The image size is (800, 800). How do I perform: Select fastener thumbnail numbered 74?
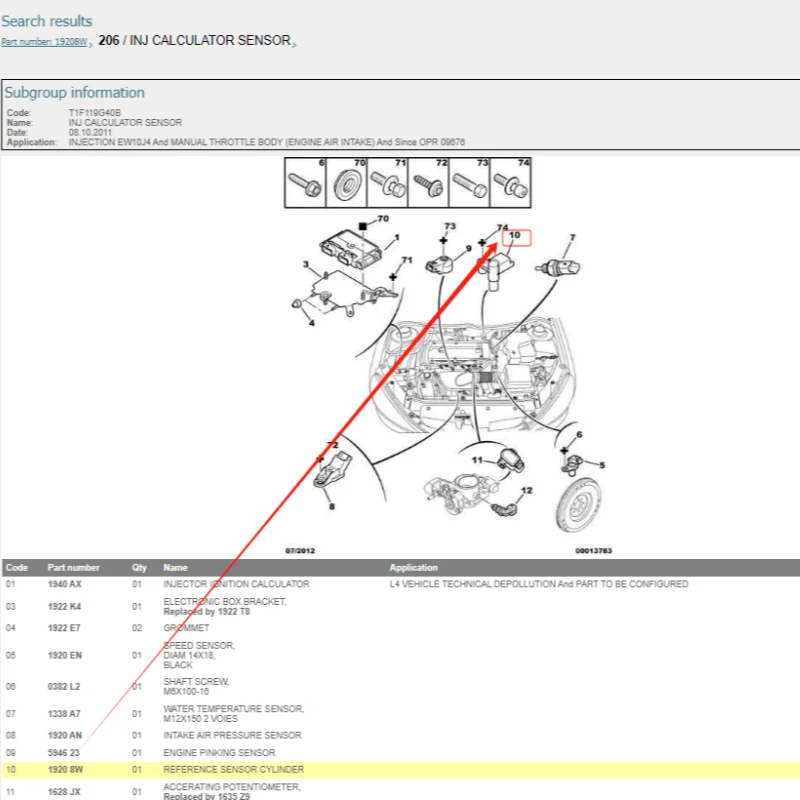tap(510, 183)
